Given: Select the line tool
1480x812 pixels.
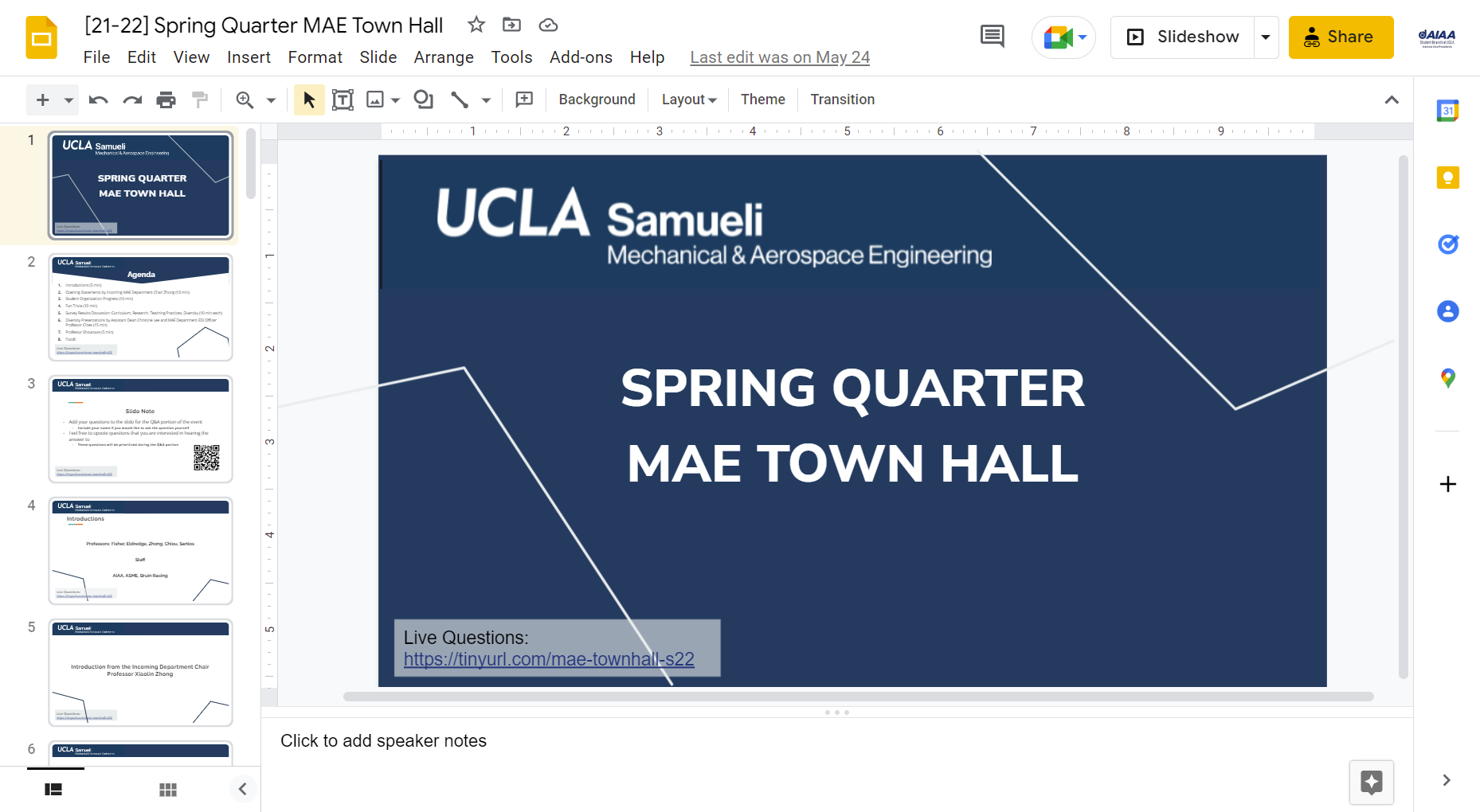Looking at the screenshot, I should pyautogui.click(x=460, y=100).
